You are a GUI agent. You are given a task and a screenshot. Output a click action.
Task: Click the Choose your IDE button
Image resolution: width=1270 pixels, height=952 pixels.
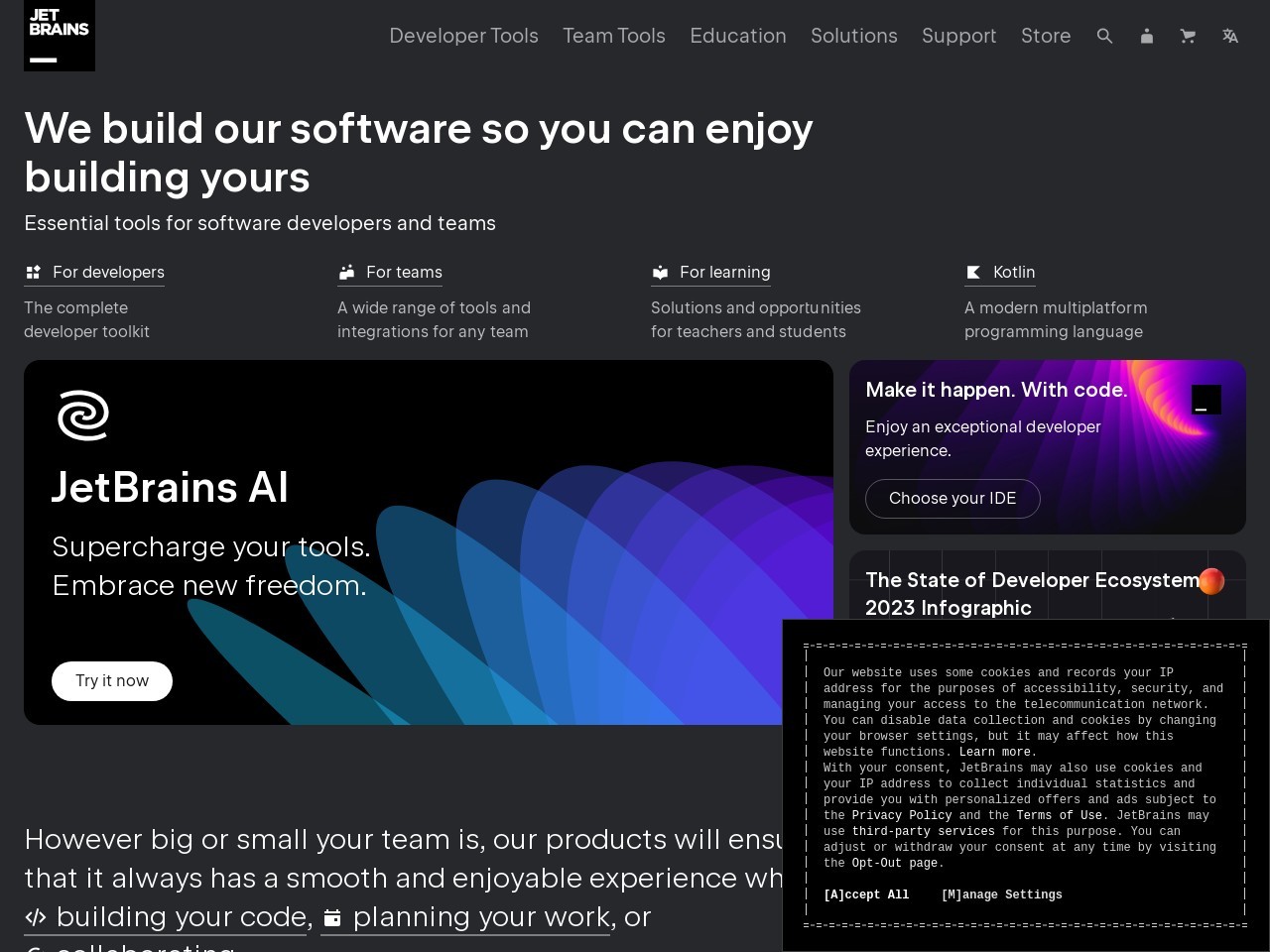tap(952, 498)
